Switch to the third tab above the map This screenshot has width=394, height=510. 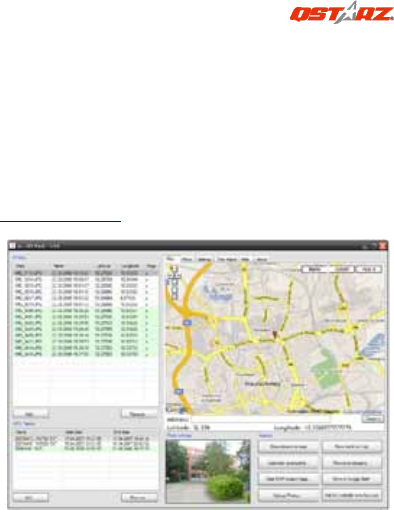(x=204, y=259)
